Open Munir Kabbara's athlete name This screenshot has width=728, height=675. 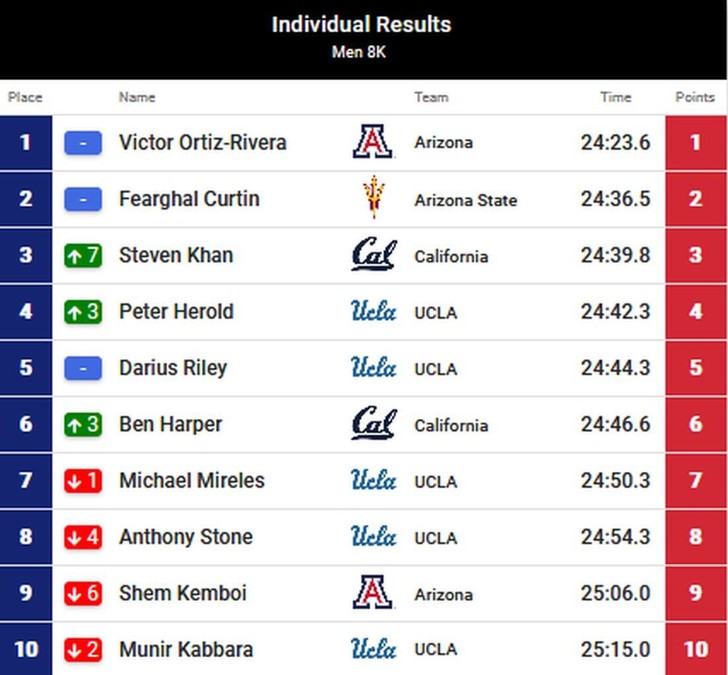pos(186,649)
